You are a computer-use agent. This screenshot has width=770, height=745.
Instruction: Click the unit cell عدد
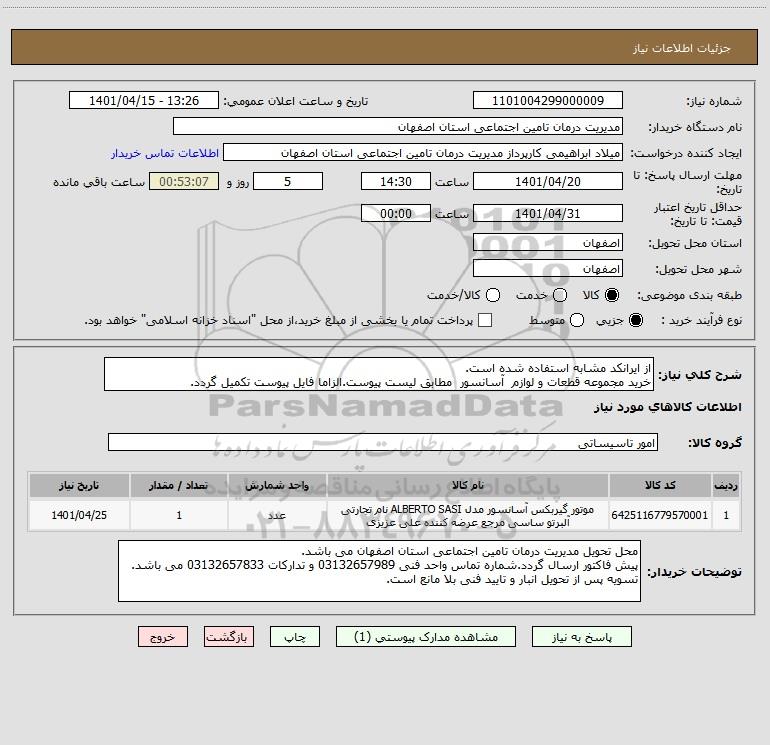(277, 515)
